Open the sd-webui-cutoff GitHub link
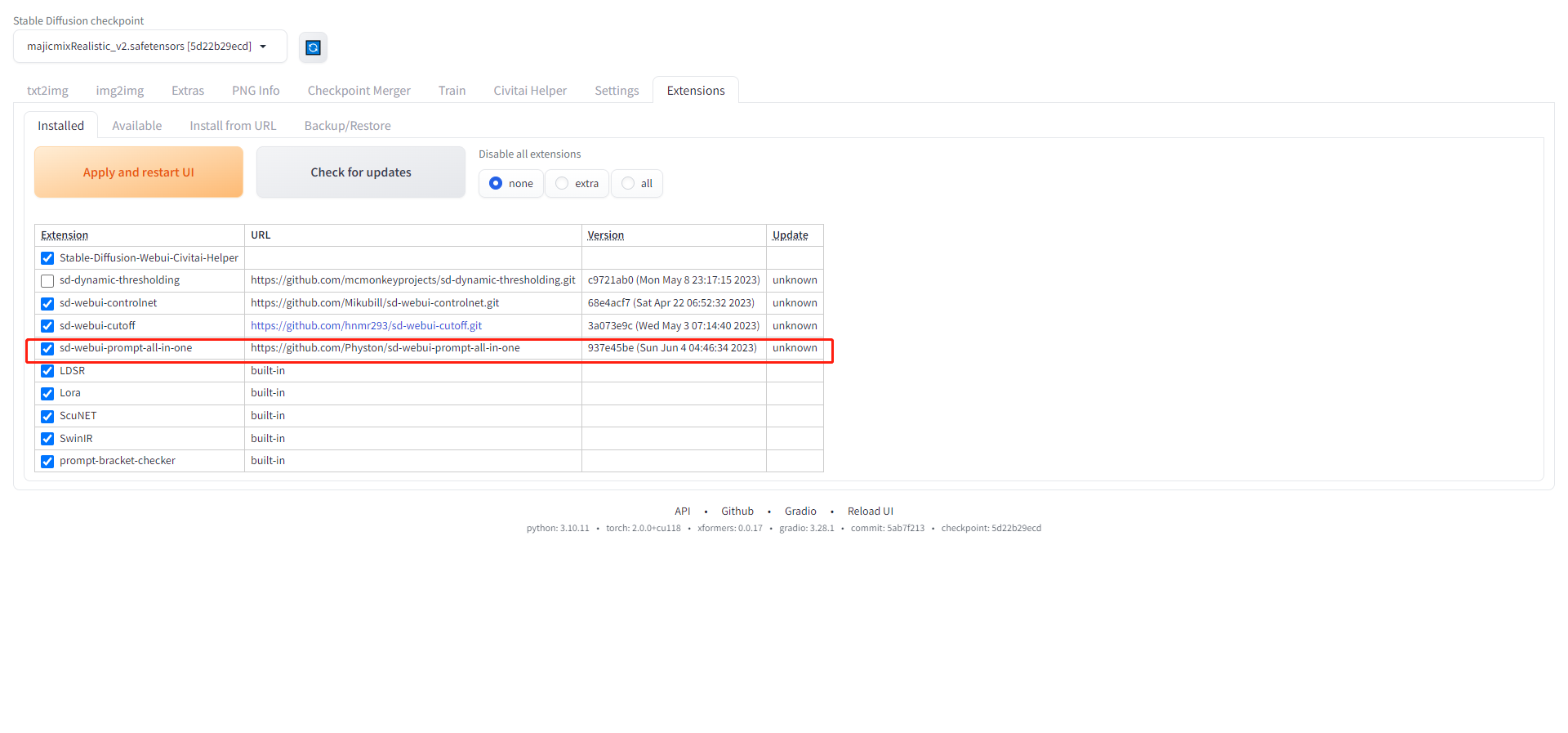The height and width of the screenshot is (733, 1568). (x=366, y=326)
